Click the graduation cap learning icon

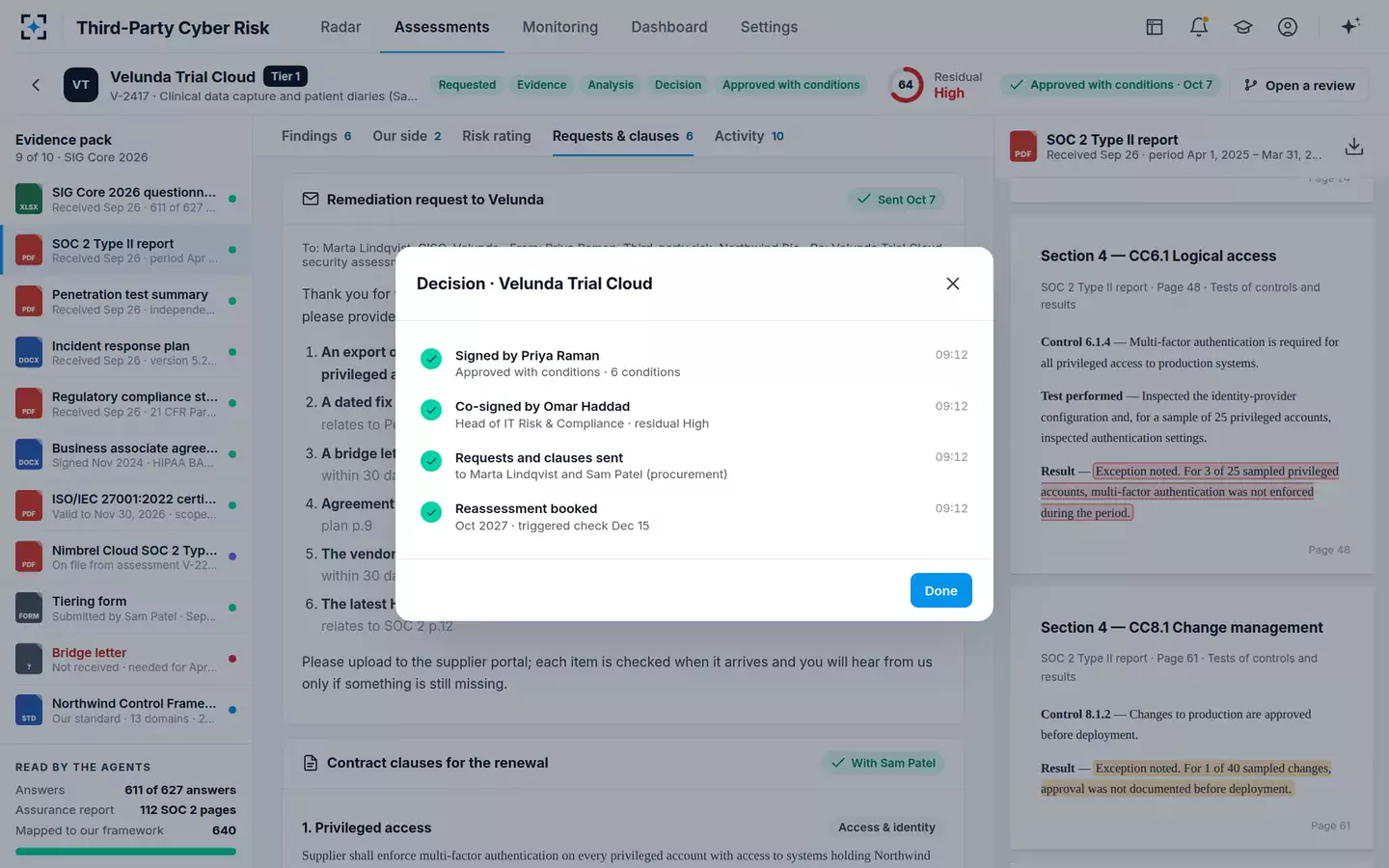click(1243, 27)
